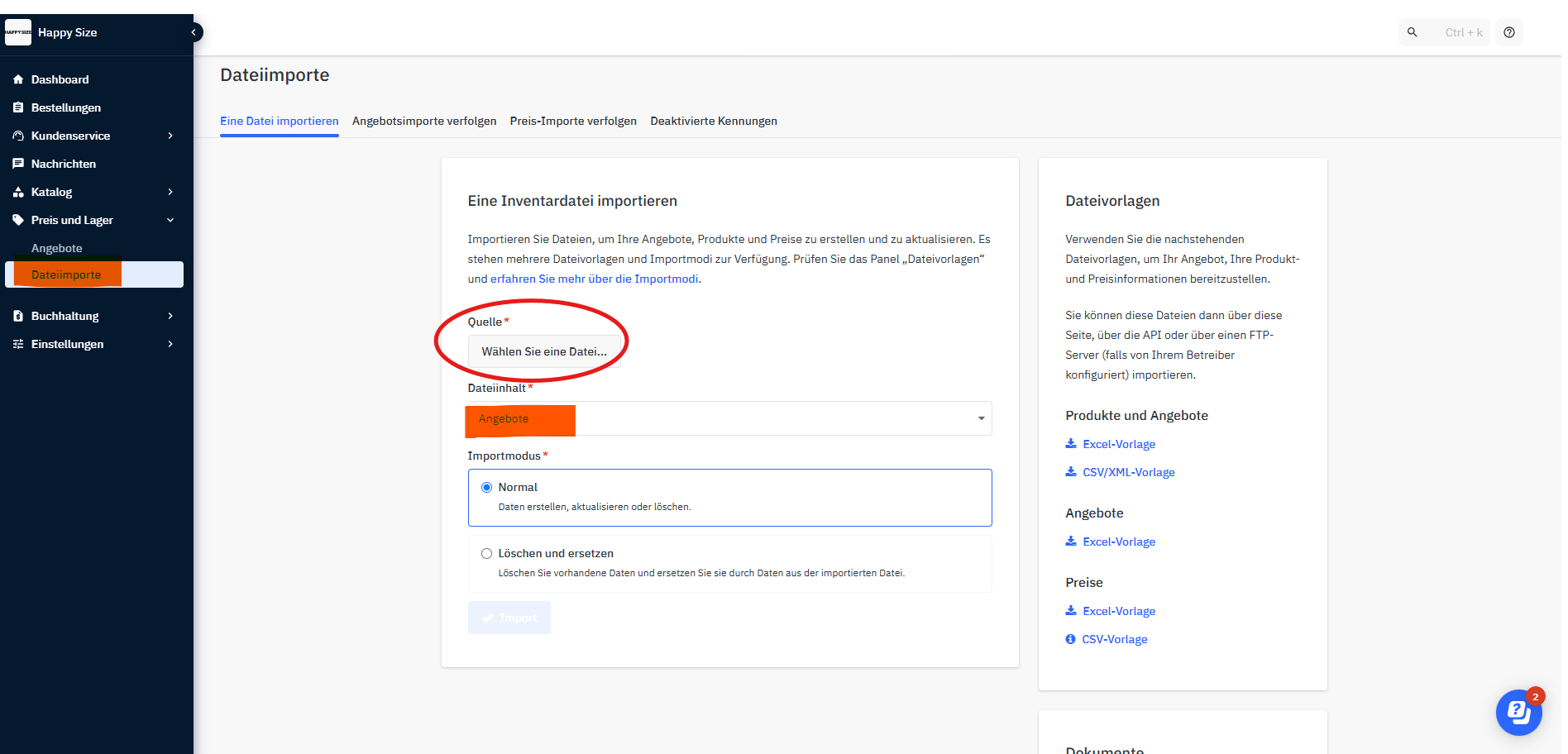This screenshot has width=1568, height=754.
Task: Click the Wählen Sie eine Datei button
Action: (544, 351)
